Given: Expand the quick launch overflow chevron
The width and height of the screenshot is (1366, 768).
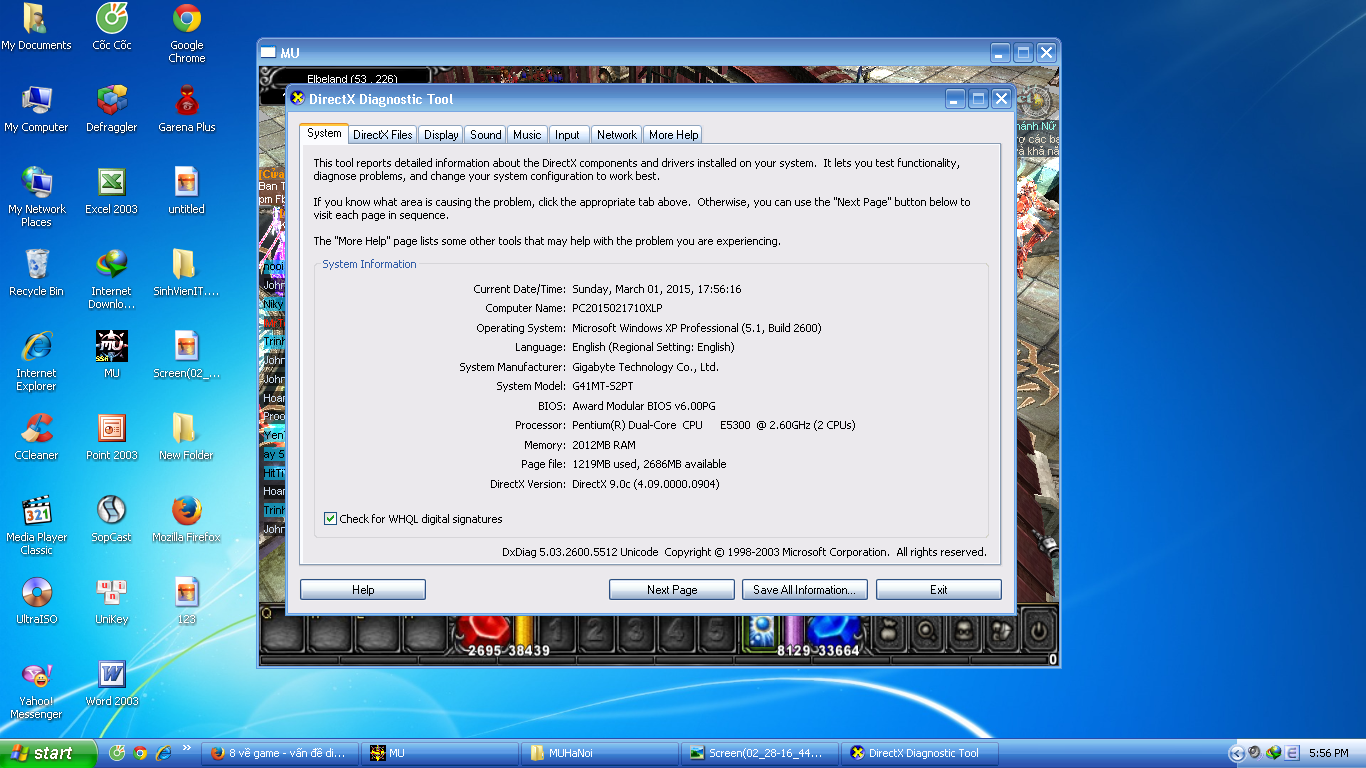Looking at the screenshot, I should point(186,748).
